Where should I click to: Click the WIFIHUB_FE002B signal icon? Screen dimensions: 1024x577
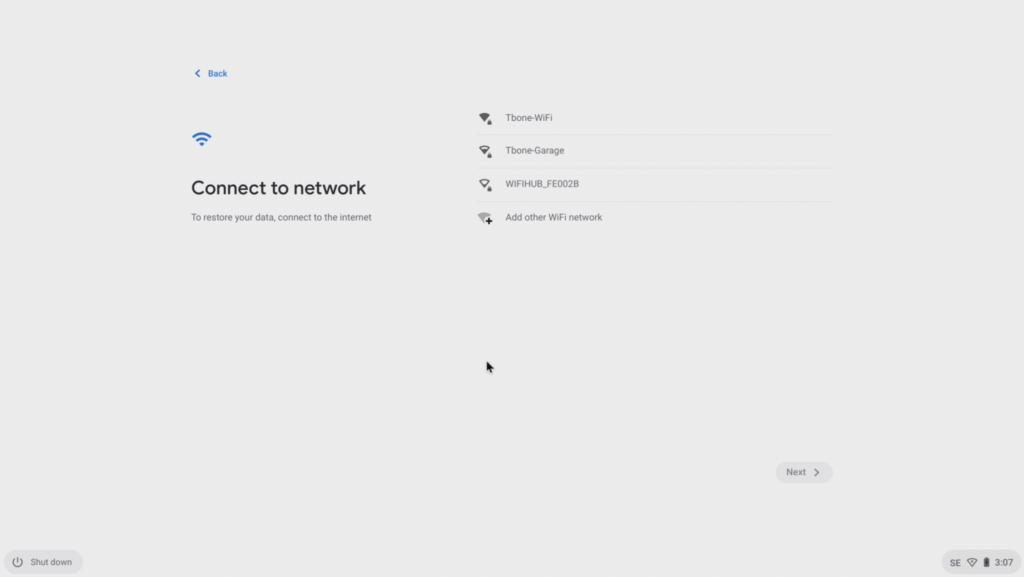point(485,185)
